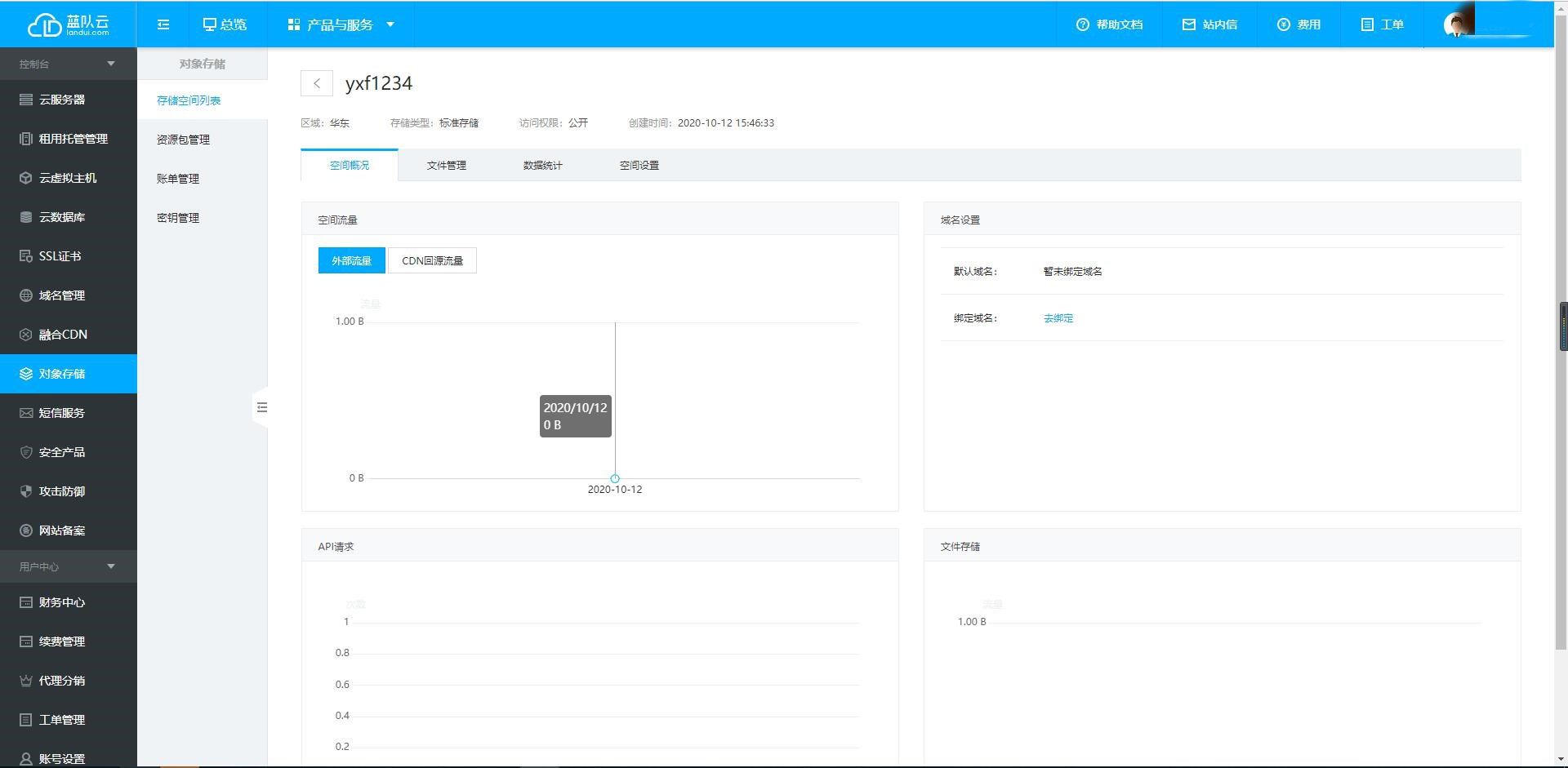1568x768 pixels.
Task: Switch to 文件管理 tab
Action: point(446,165)
